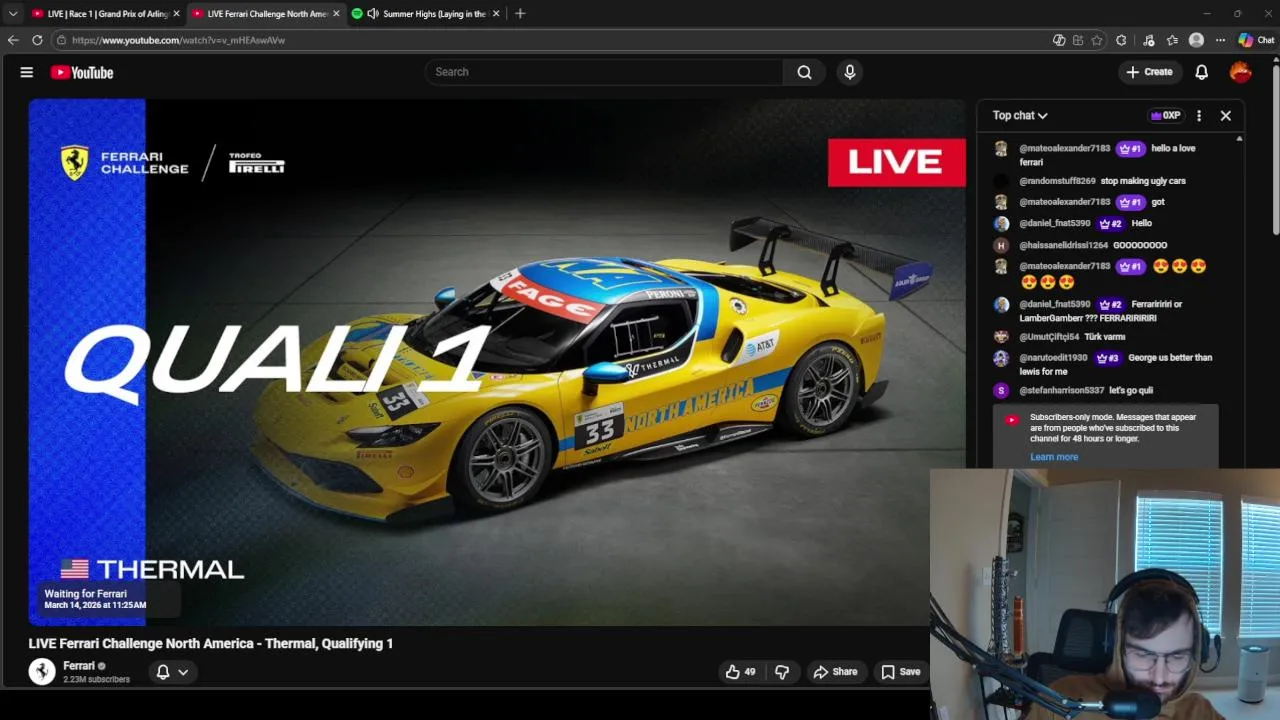Open browser profile icon
The width and height of the screenshot is (1280, 720).
[x=1196, y=40]
